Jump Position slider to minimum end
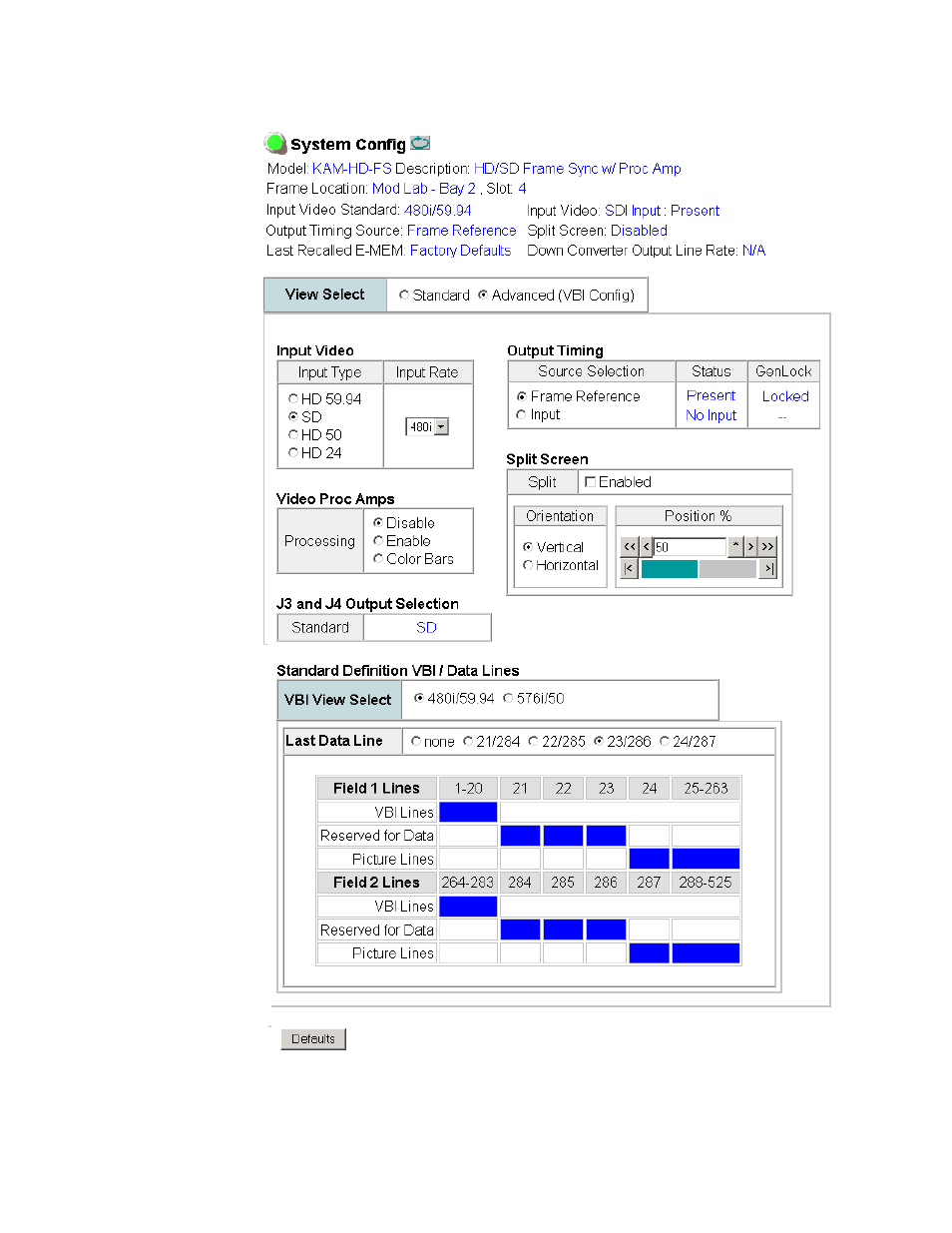This screenshot has width=952, height=1233. pos(629,569)
